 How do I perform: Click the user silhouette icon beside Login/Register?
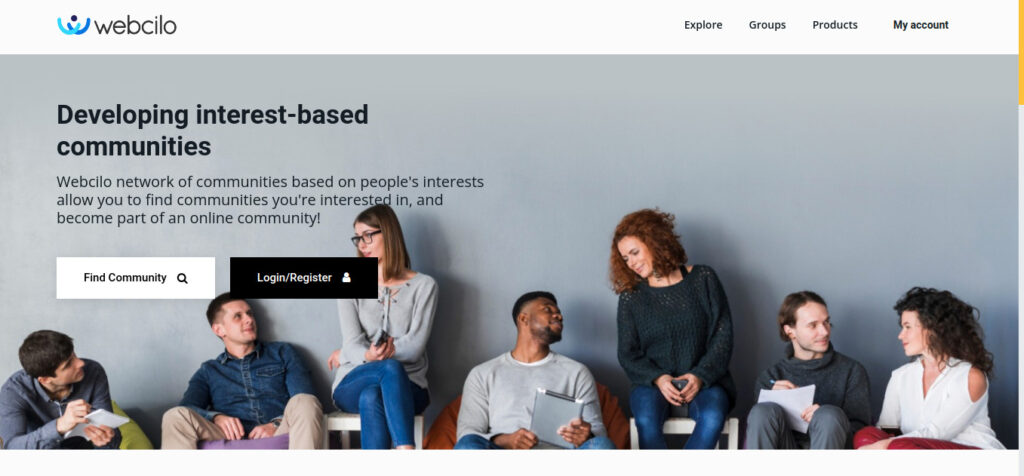coord(346,278)
